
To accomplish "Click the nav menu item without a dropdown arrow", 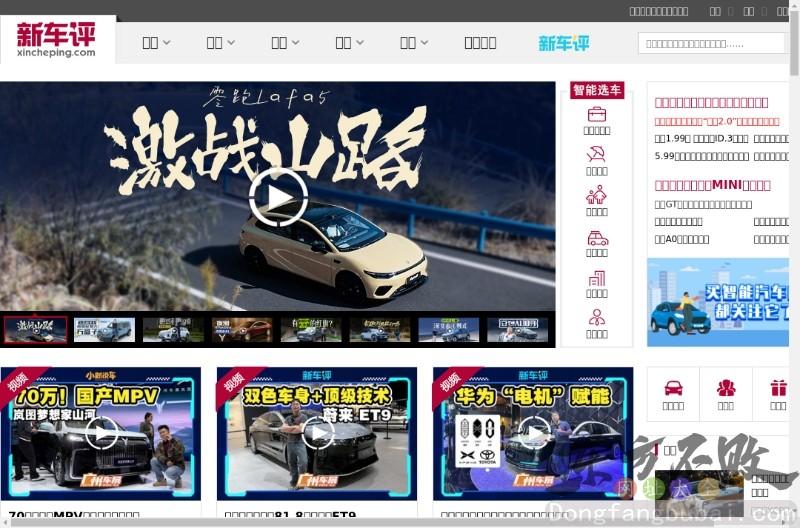I will coord(480,43).
